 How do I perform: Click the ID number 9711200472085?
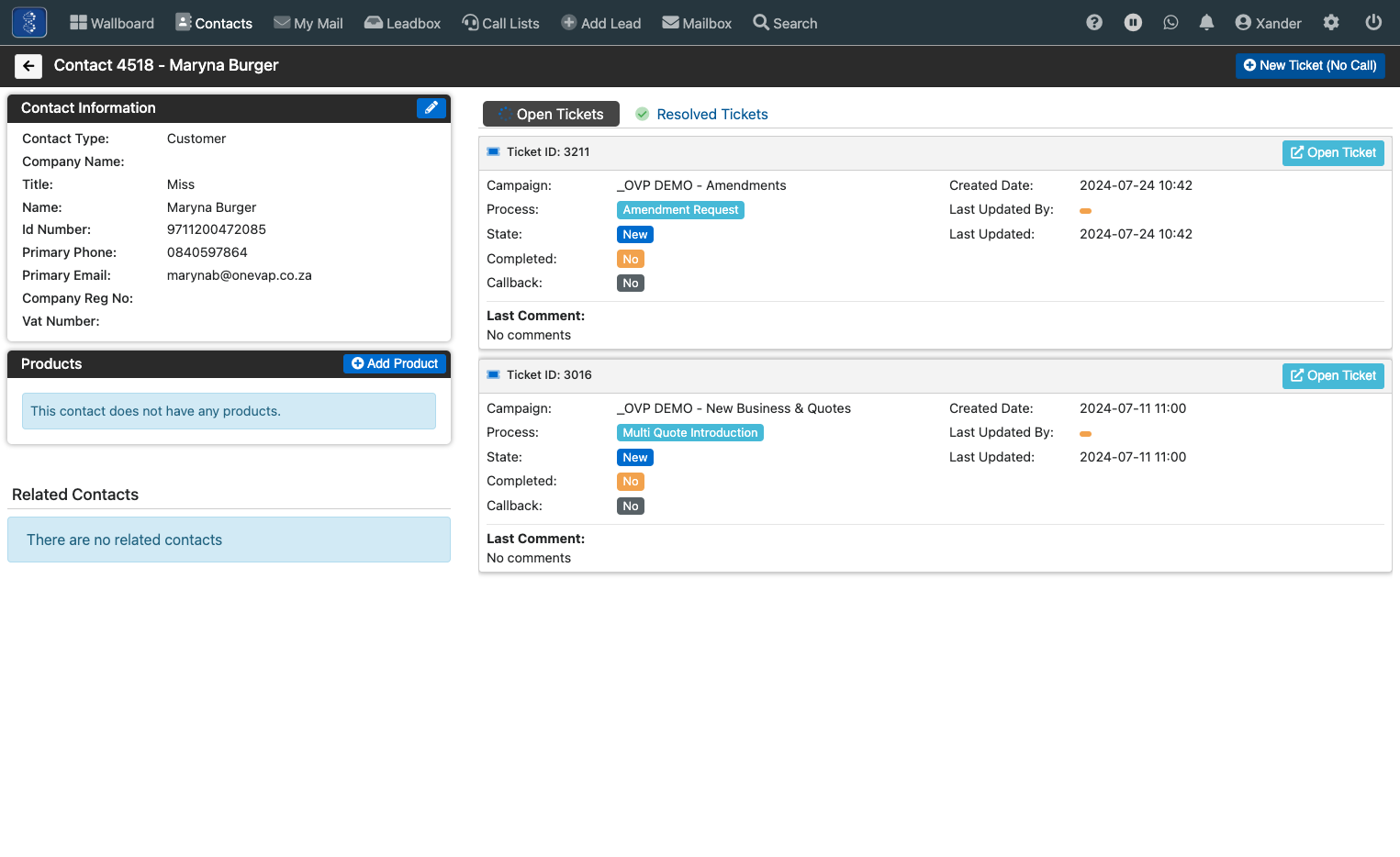217,229
